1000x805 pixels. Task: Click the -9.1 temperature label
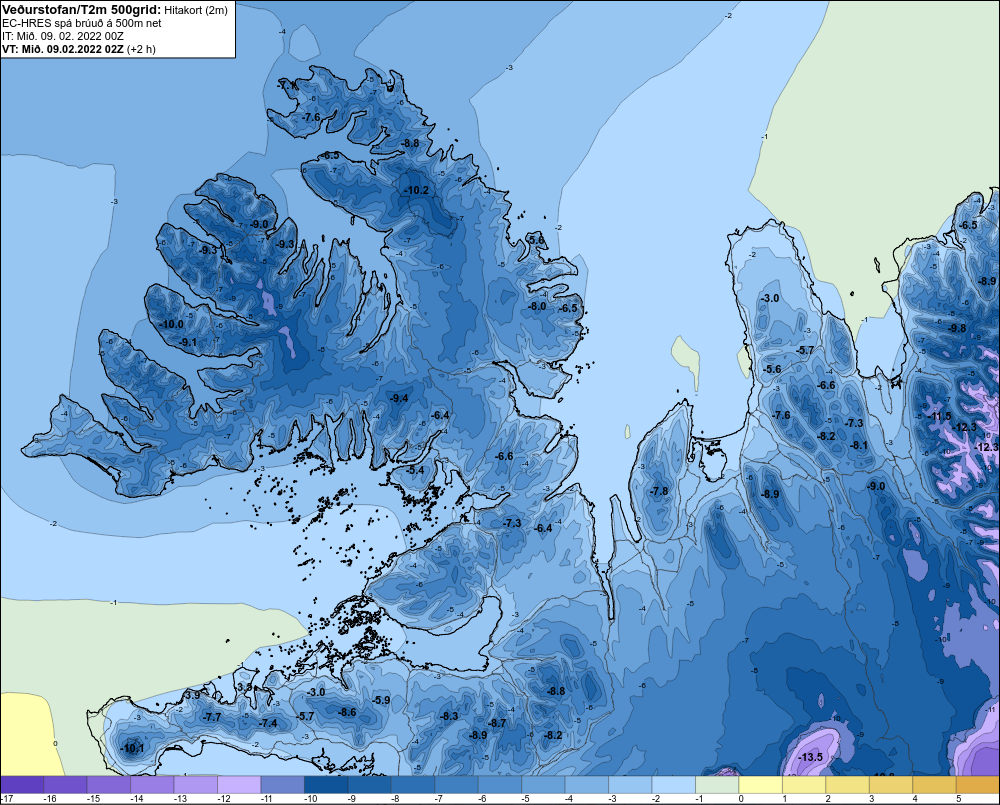coord(188,343)
